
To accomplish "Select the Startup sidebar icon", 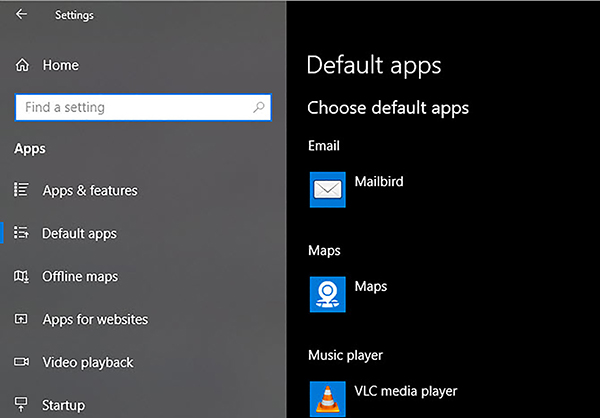I will click(21, 404).
